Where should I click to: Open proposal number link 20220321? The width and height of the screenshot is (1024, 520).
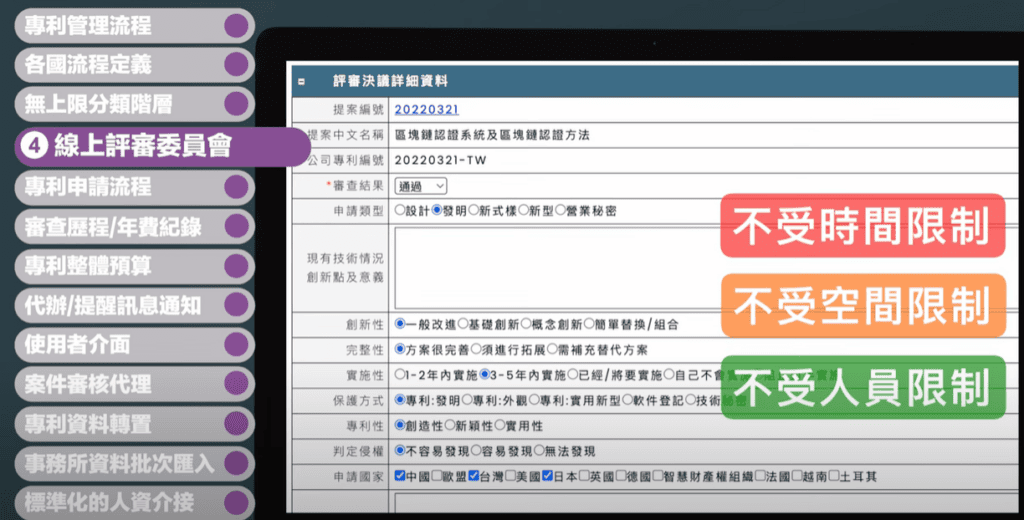coord(426,109)
